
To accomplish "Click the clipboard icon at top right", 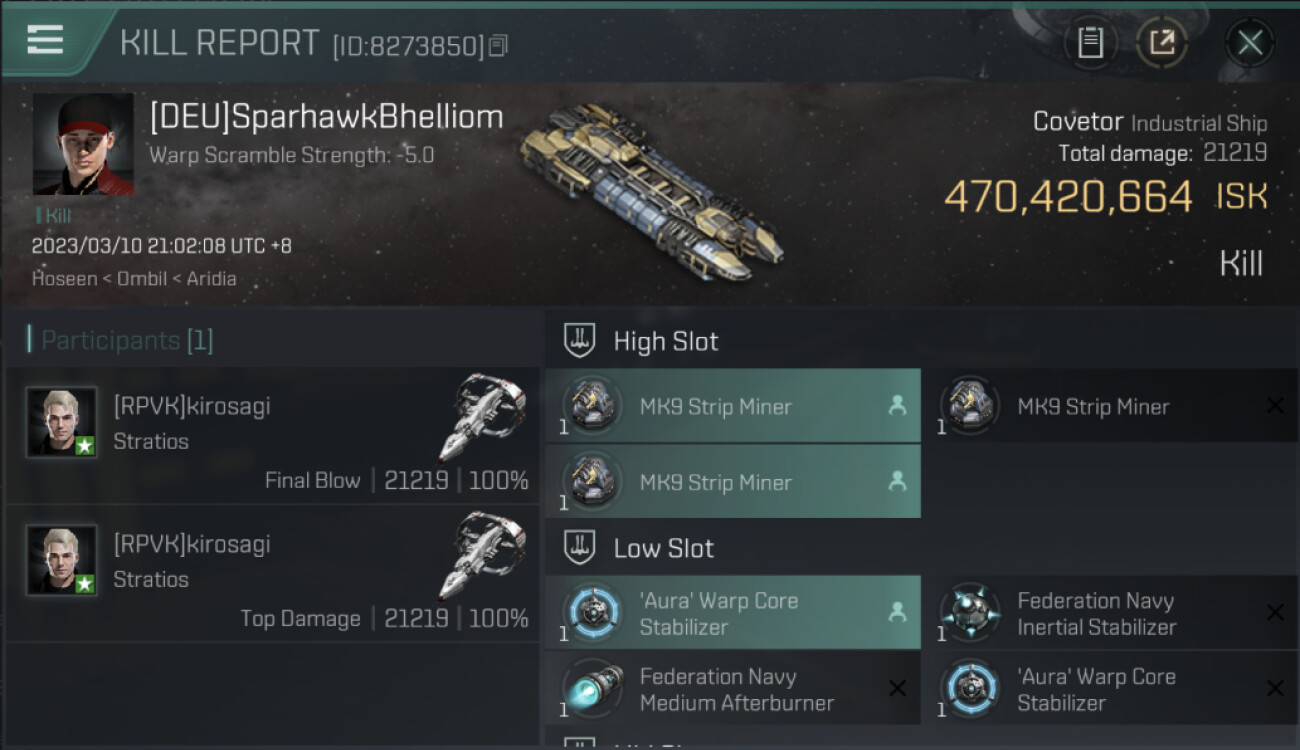I will 1090,43.
